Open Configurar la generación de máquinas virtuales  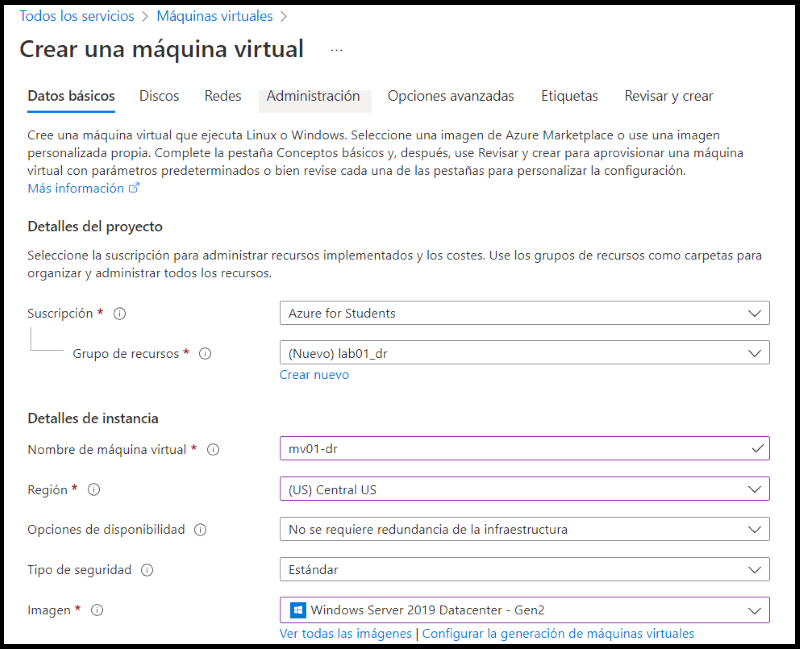pyautogui.click(x=558, y=634)
